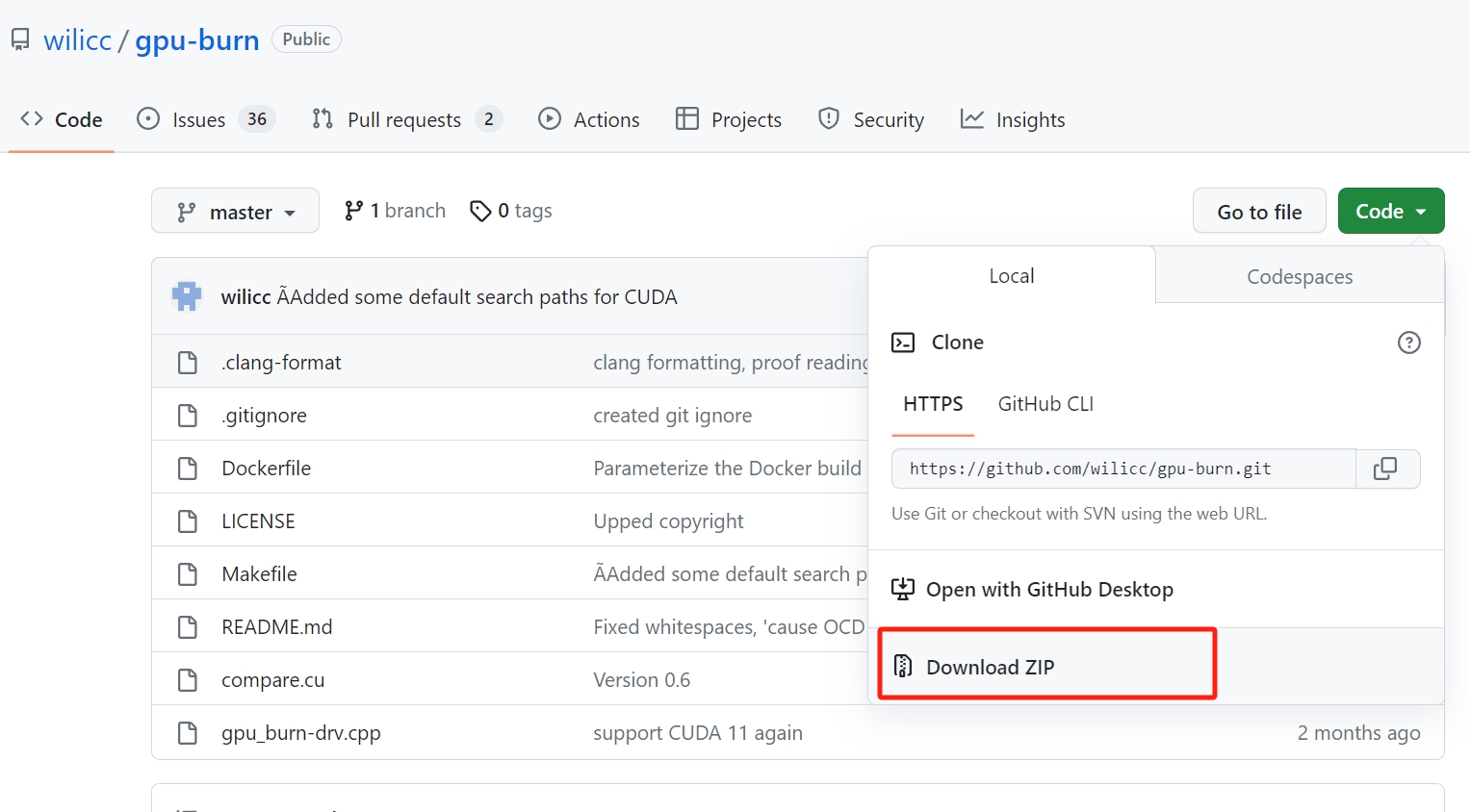The image size is (1470, 812).
Task: Open the wilicc profile link
Action: [77, 38]
